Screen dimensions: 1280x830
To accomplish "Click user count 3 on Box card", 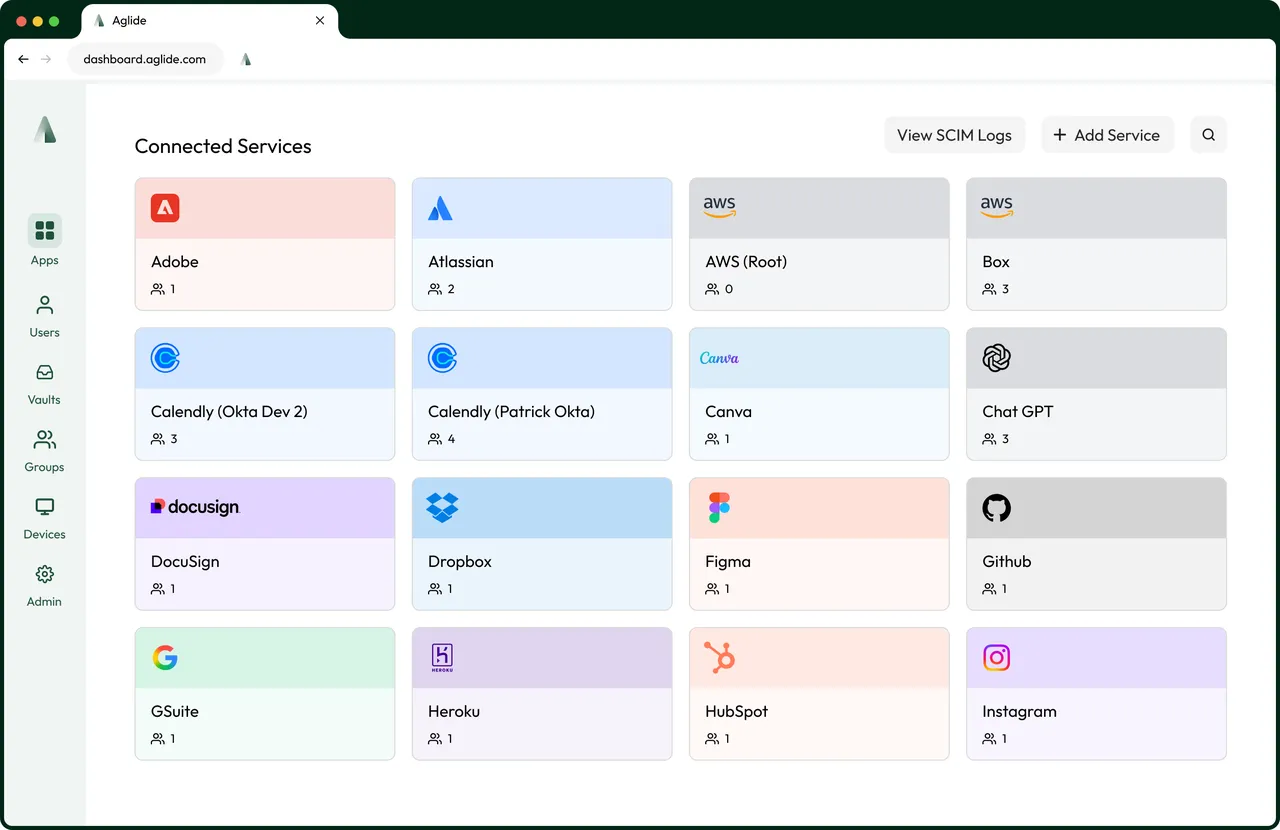I will tap(1005, 289).
